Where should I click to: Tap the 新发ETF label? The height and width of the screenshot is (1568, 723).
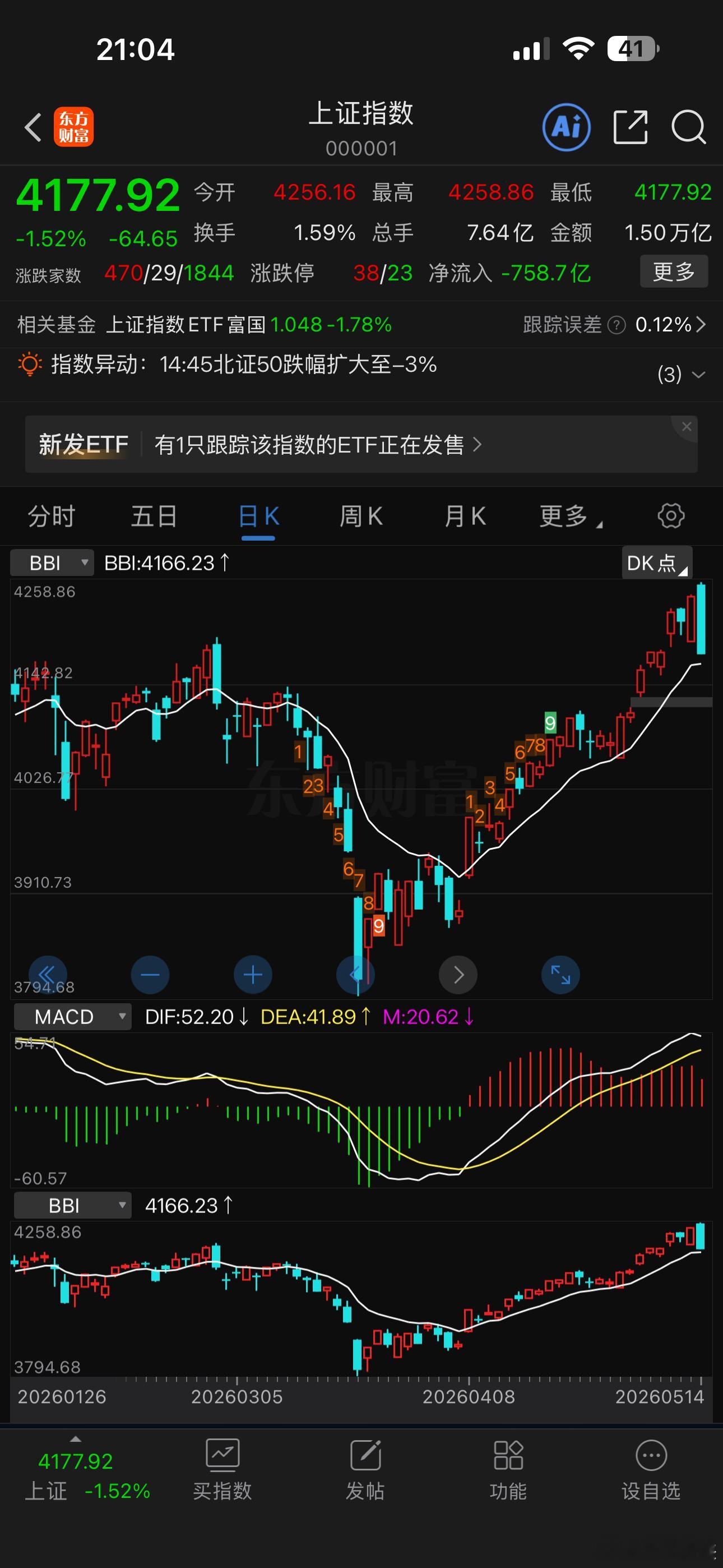pyautogui.click(x=84, y=445)
